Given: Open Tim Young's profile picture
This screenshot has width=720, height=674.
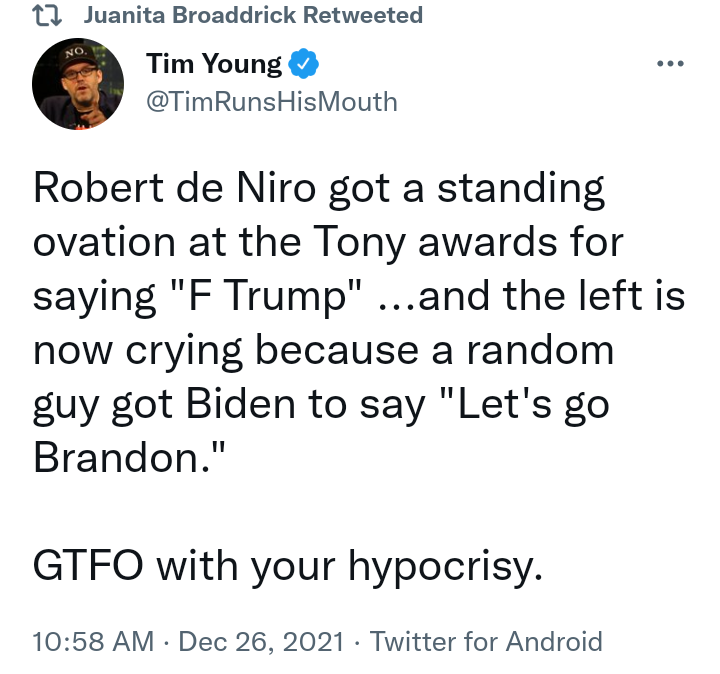Looking at the screenshot, I should pyautogui.click(x=78, y=84).
